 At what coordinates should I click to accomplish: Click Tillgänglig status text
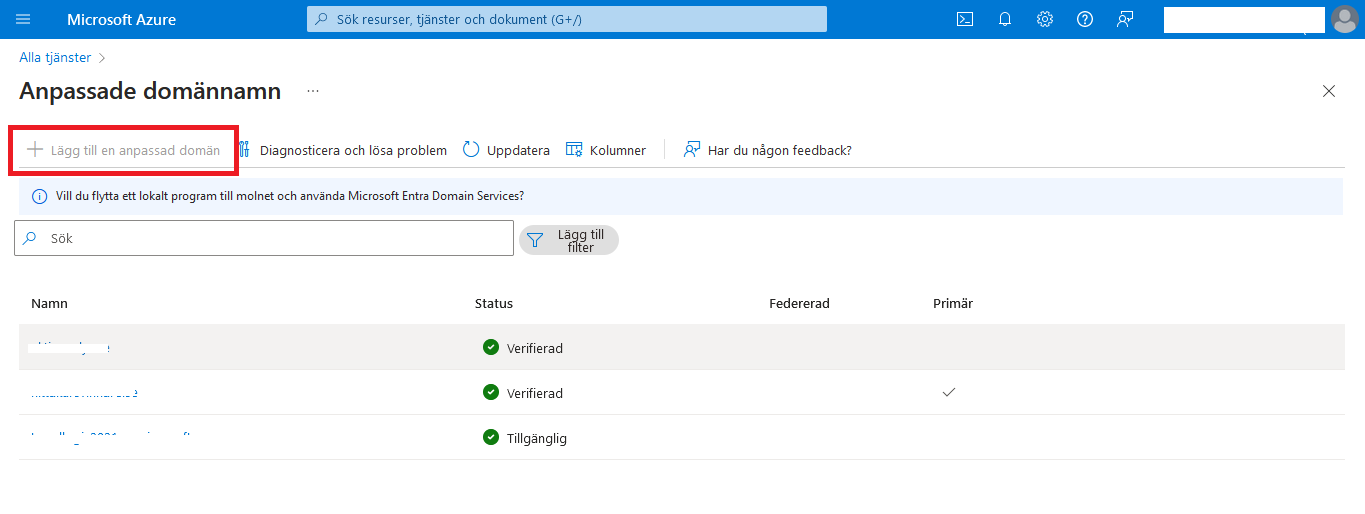537,438
